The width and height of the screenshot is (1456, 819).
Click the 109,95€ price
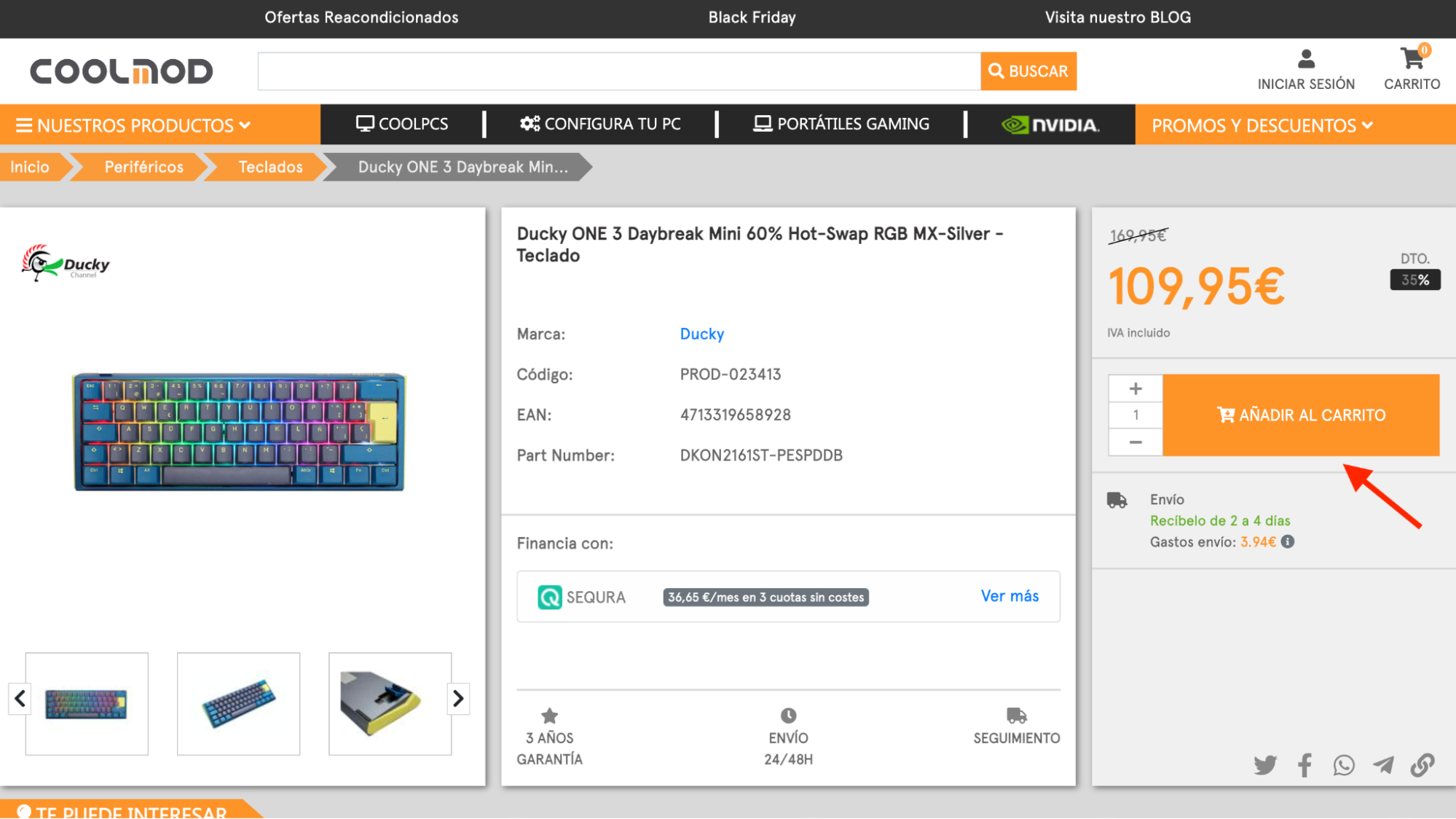pyautogui.click(x=1197, y=287)
